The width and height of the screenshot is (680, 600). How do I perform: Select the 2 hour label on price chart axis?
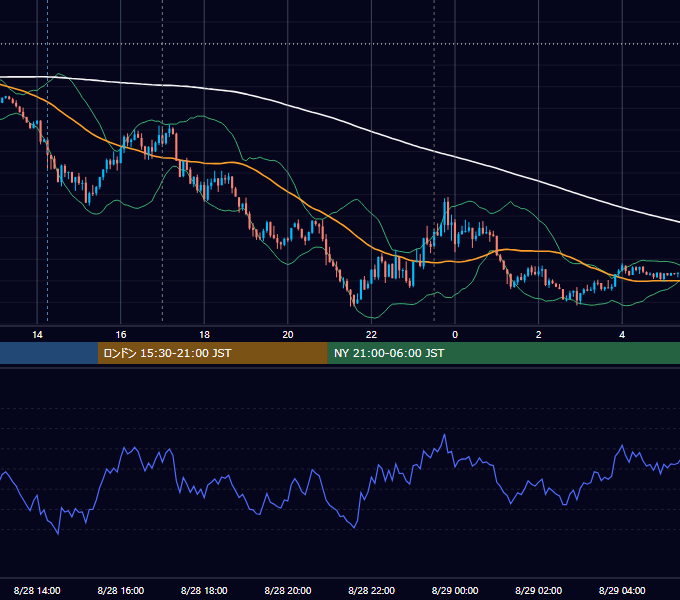[x=539, y=335]
